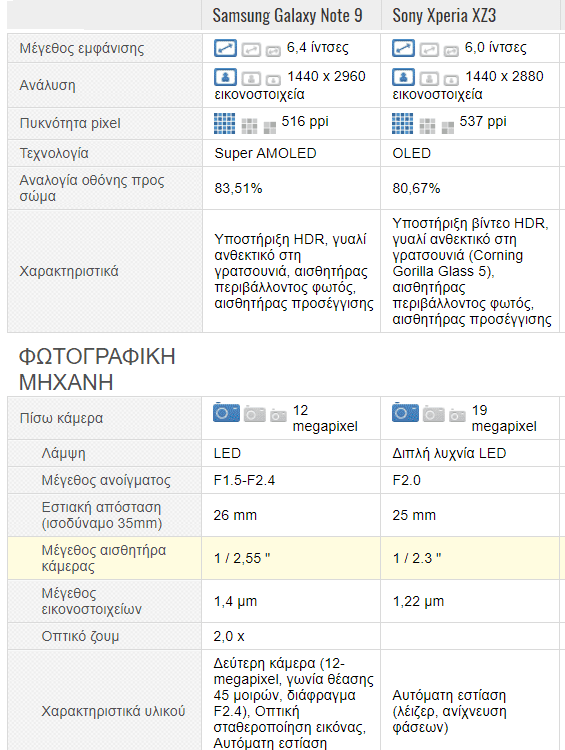The image size is (565, 750).
Task: Click the medium gray pixel-grid icon beside 537 ppi
Action: (x=427, y=126)
